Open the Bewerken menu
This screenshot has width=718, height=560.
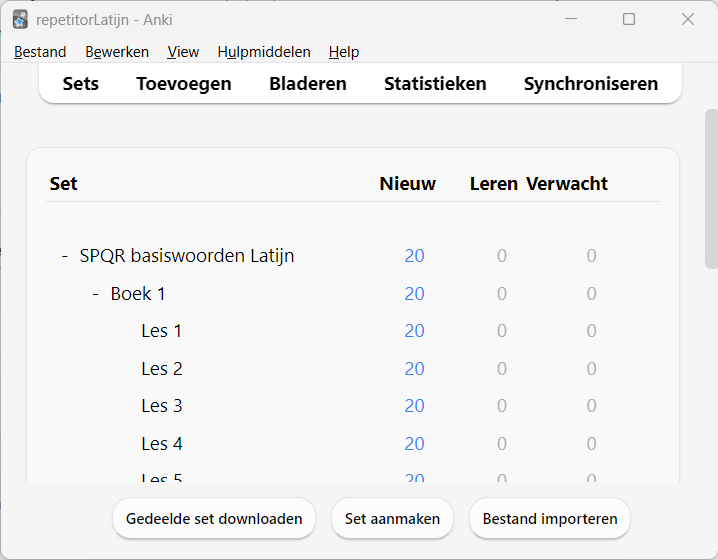coord(117,52)
